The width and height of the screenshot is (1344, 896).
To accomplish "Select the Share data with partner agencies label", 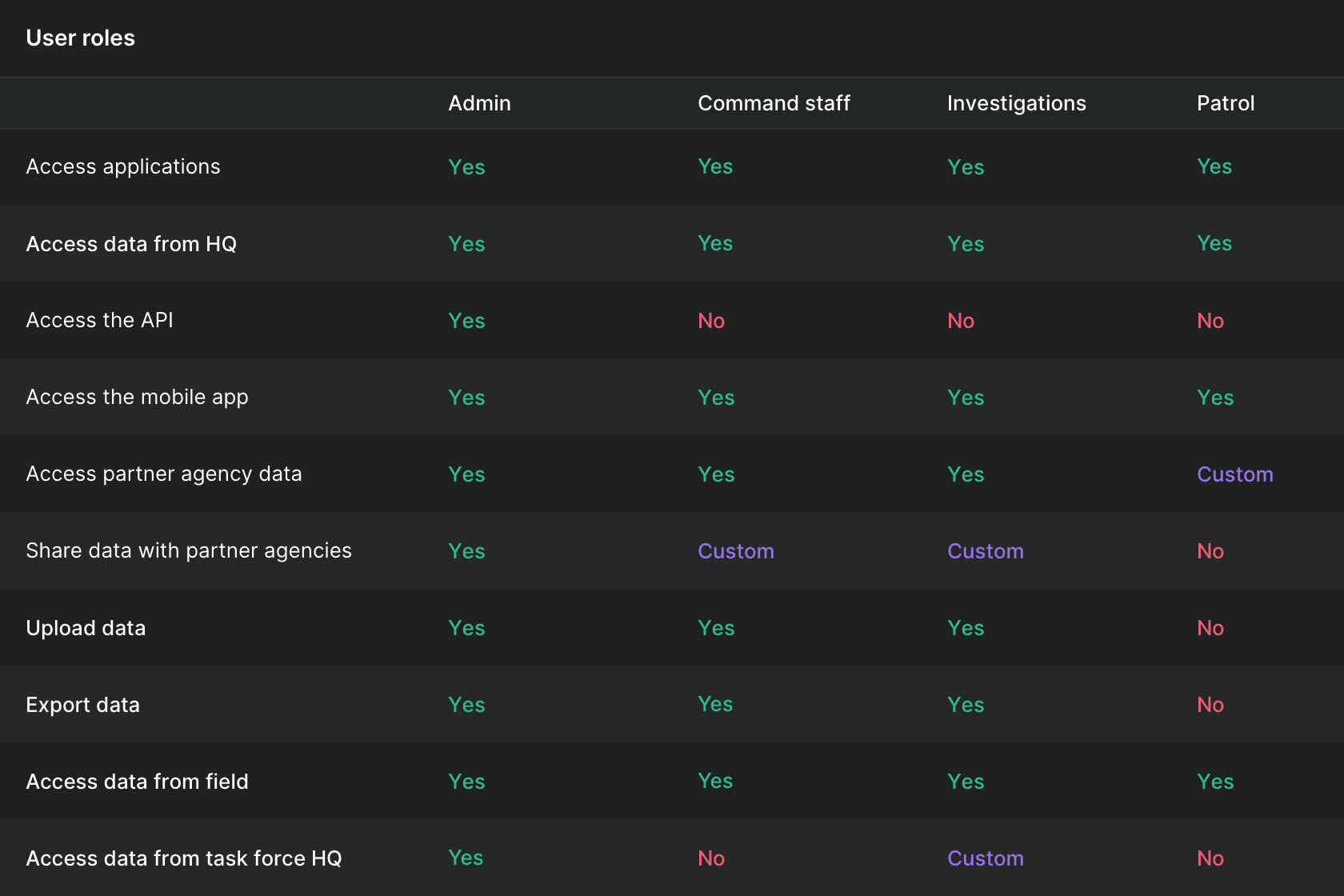I will pos(188,550).
